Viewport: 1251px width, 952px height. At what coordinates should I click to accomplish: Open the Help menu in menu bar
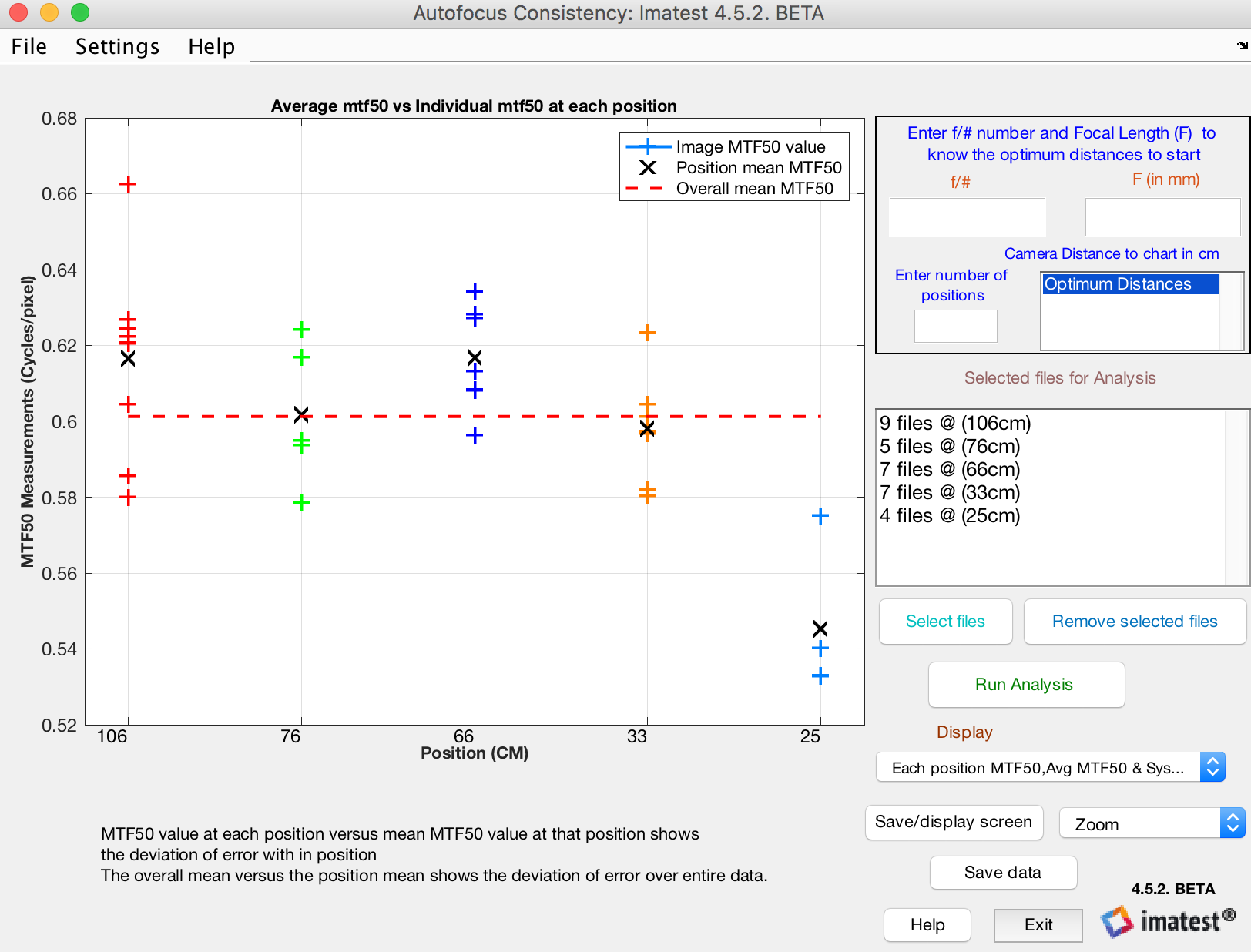click(x=211, y=46)
